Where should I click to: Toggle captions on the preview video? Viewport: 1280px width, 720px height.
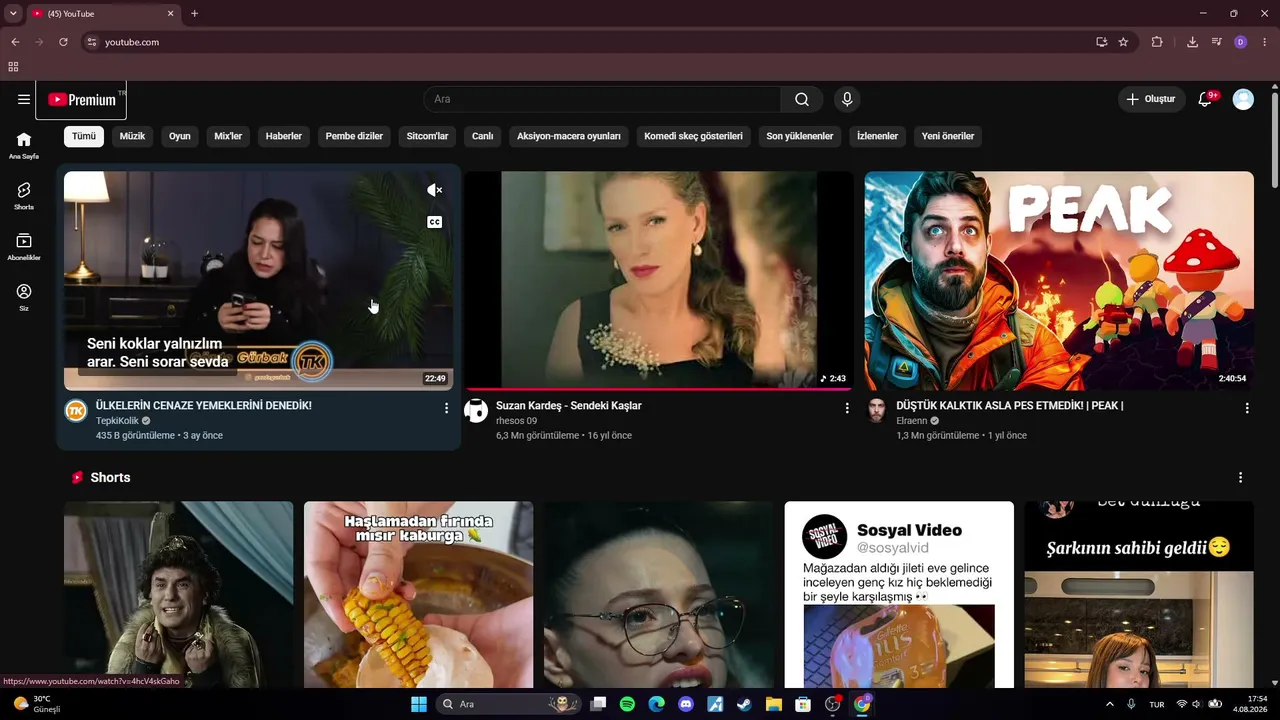point(434,222)
